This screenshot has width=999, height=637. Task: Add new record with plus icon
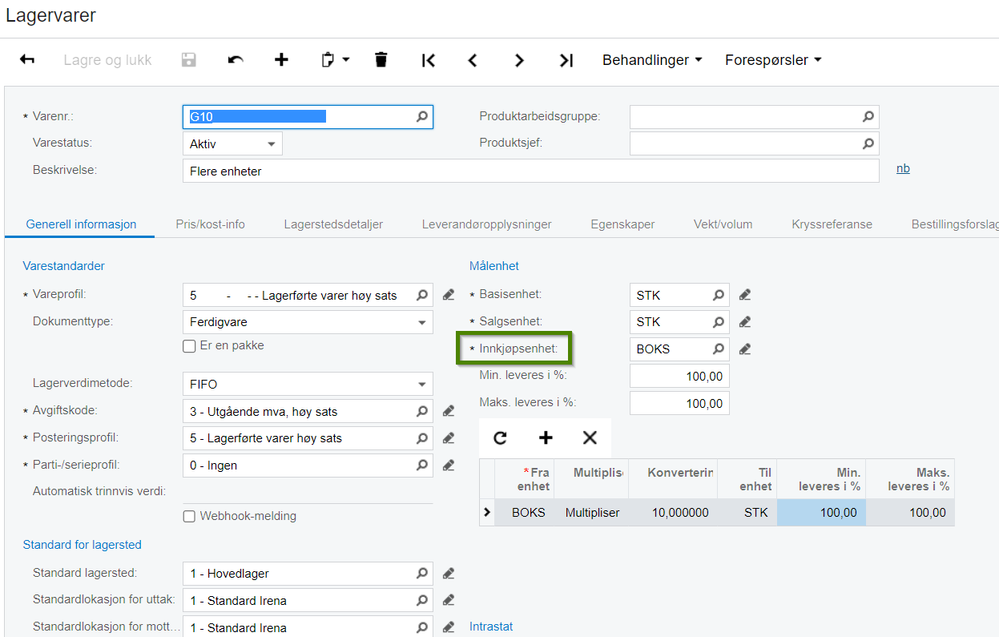[x=281, y=60]
